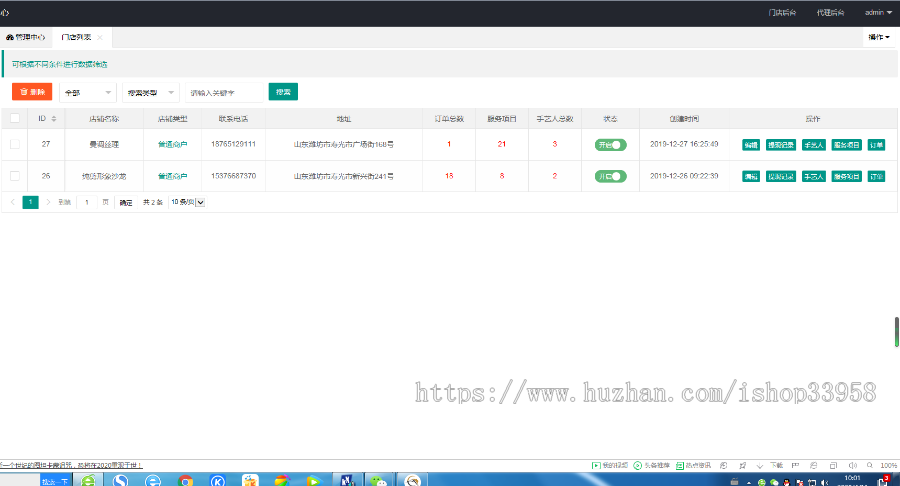The image size is (900, 486).
Task: Open 门店后台 in the top bar
Action: pyautogui.click(x=782, y=12)
